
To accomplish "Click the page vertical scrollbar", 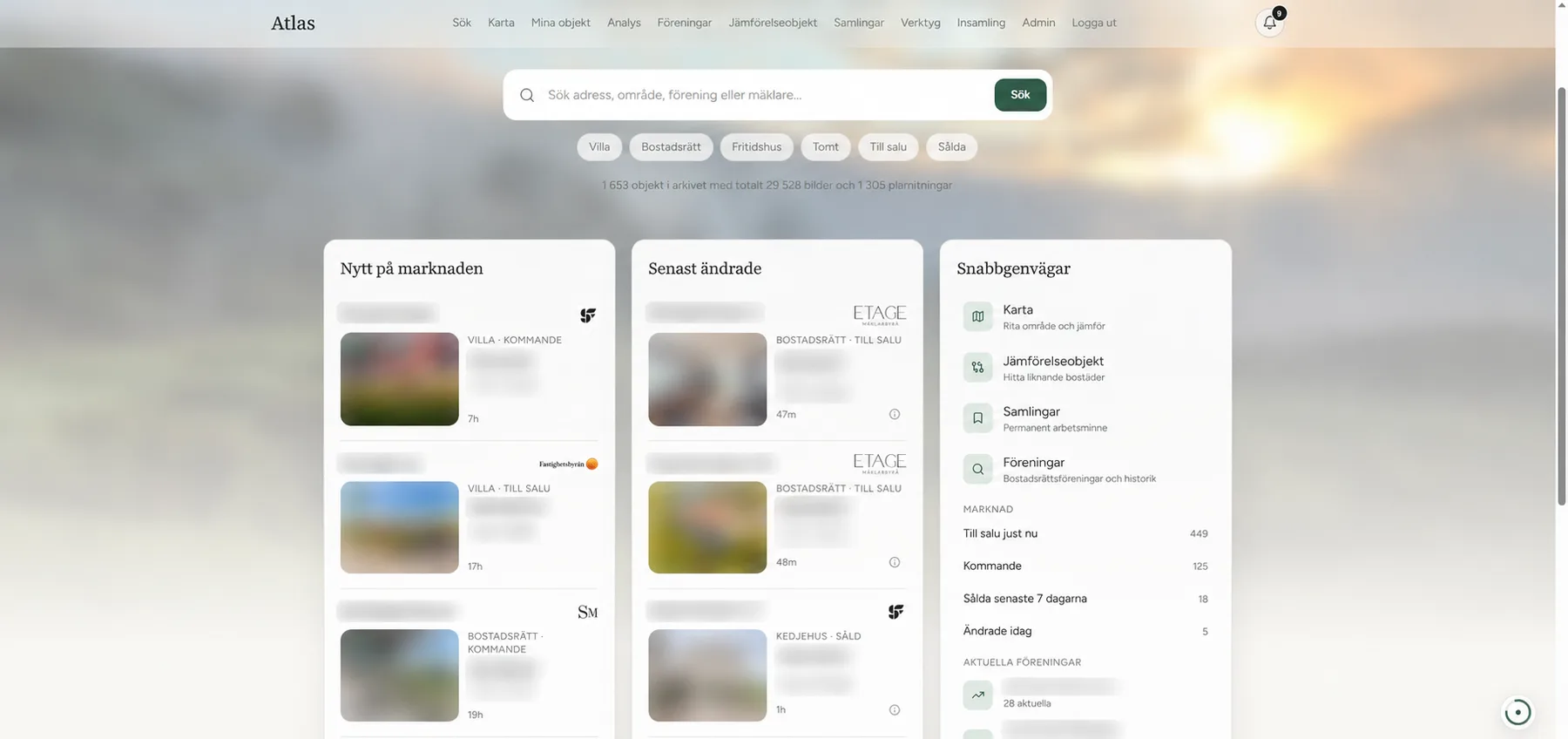I will 1561,296.
